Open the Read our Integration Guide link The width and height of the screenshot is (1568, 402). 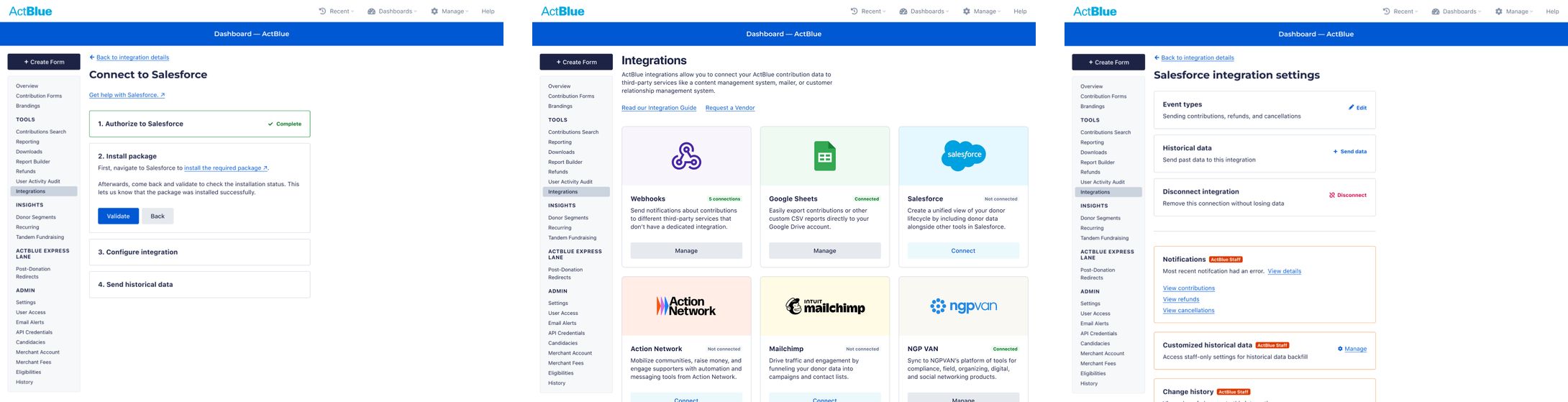tap(659, 108)
